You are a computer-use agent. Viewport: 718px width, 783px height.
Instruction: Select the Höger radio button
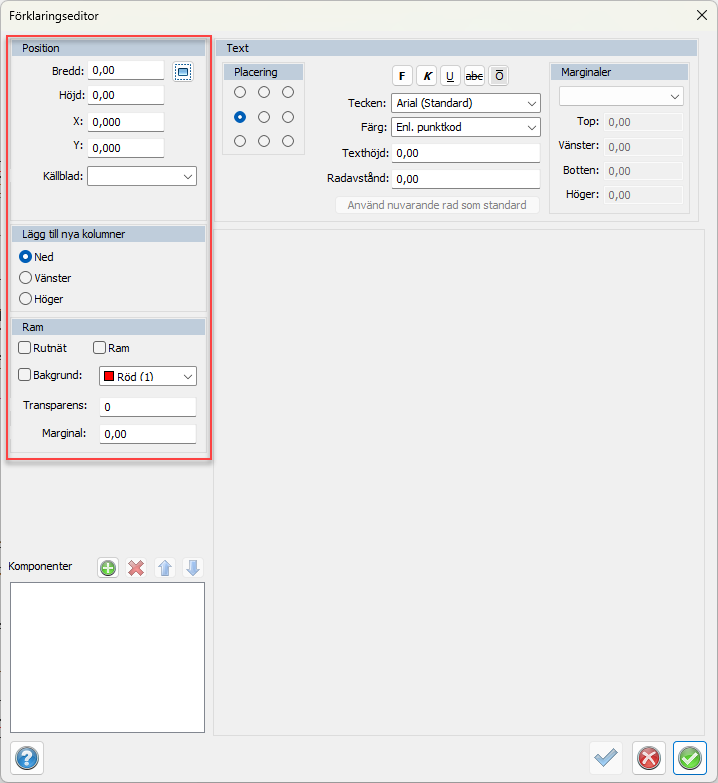tap(26, 298)
